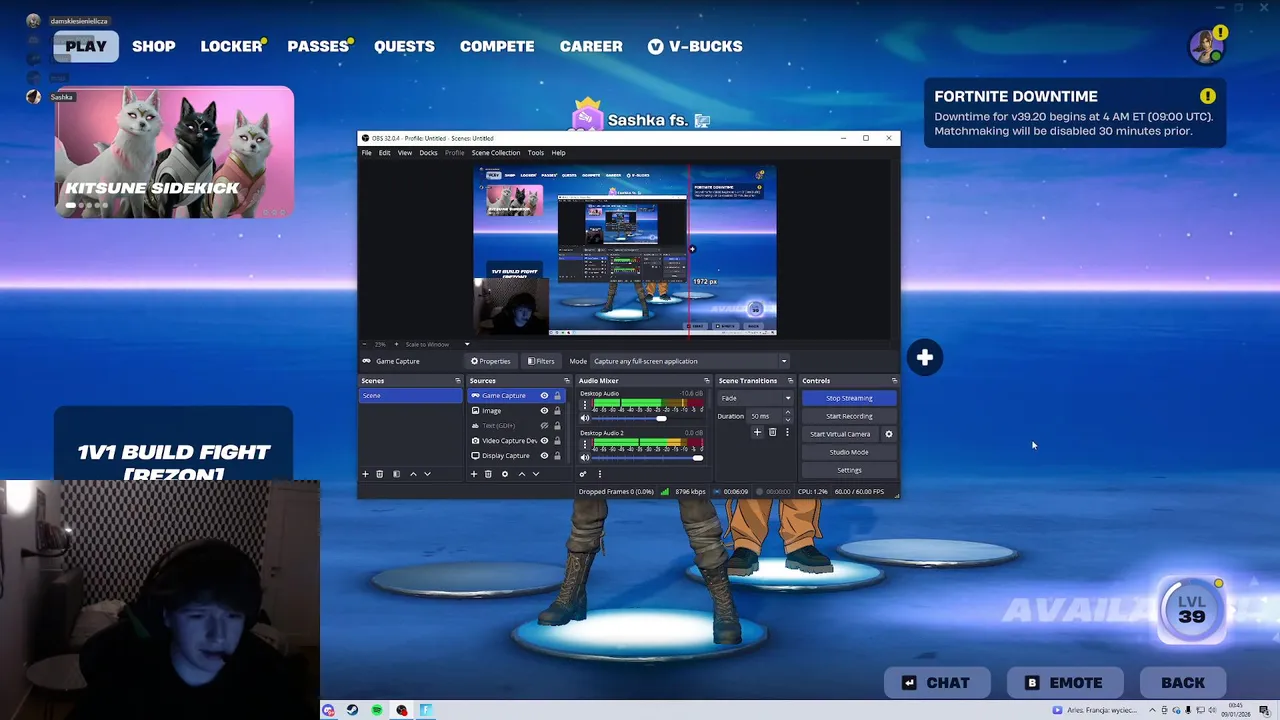Image resolution: width=1280 pixels, height=720 pixels.
Task: Add a new source with plus icon
Action: [474, 474]
